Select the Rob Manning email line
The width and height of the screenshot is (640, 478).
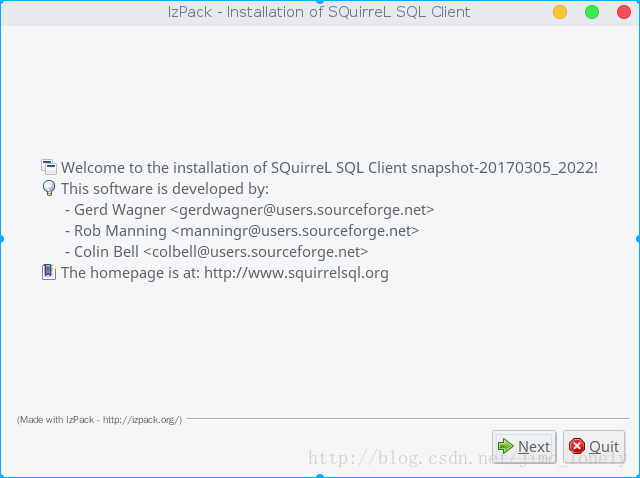click(242, 231)
